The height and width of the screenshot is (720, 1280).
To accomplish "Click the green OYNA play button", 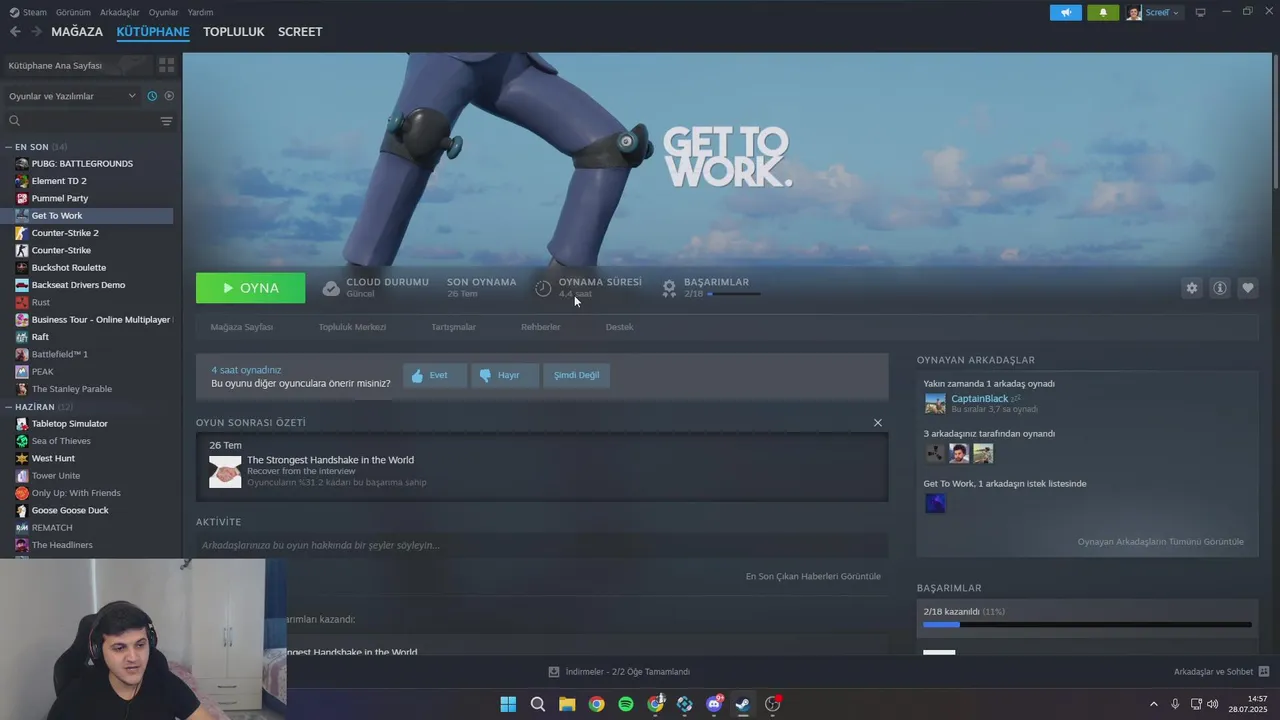I will coord(251,288).
